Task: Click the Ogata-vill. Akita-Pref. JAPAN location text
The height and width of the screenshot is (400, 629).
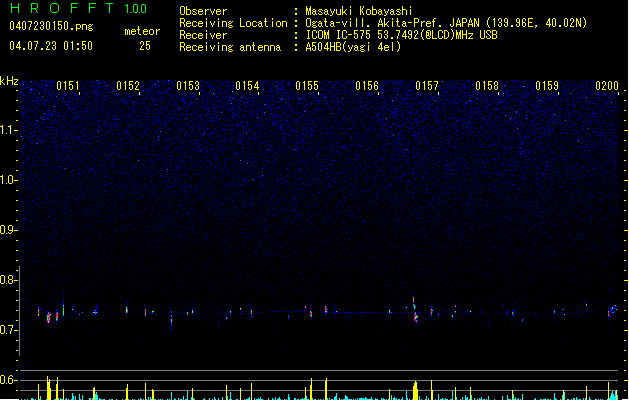Action: pos(392,23)
